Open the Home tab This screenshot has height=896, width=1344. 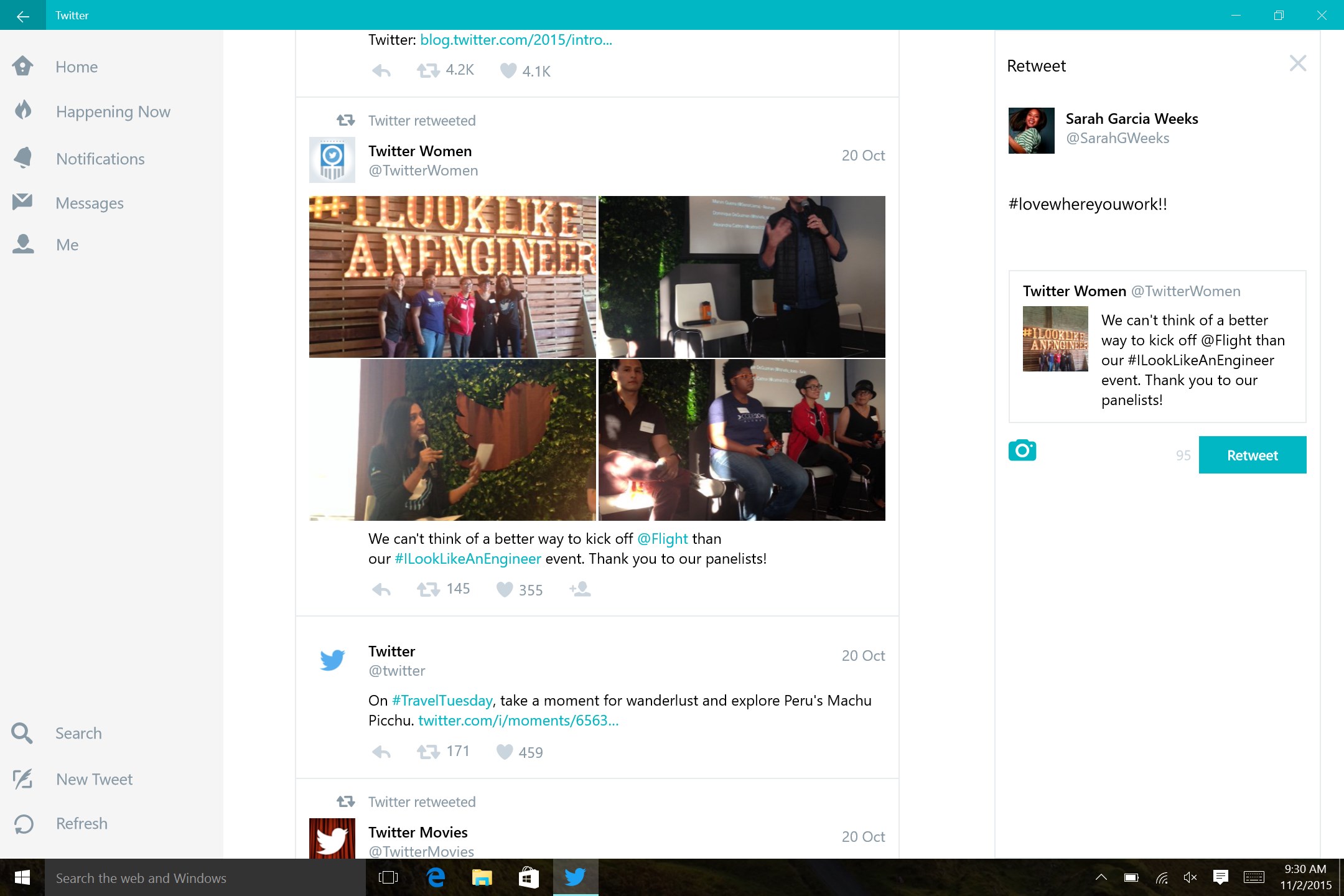tap(76, 67)
